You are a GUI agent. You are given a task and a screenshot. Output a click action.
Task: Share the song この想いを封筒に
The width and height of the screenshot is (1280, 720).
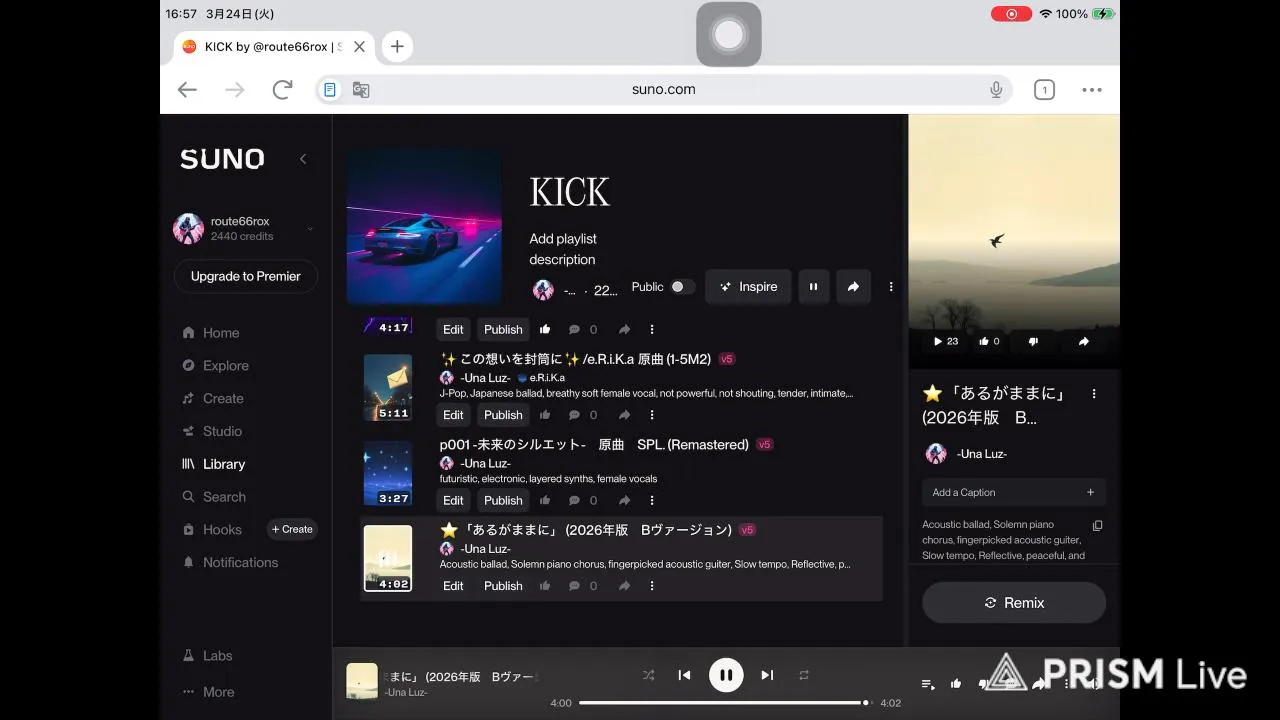(624, 415)
